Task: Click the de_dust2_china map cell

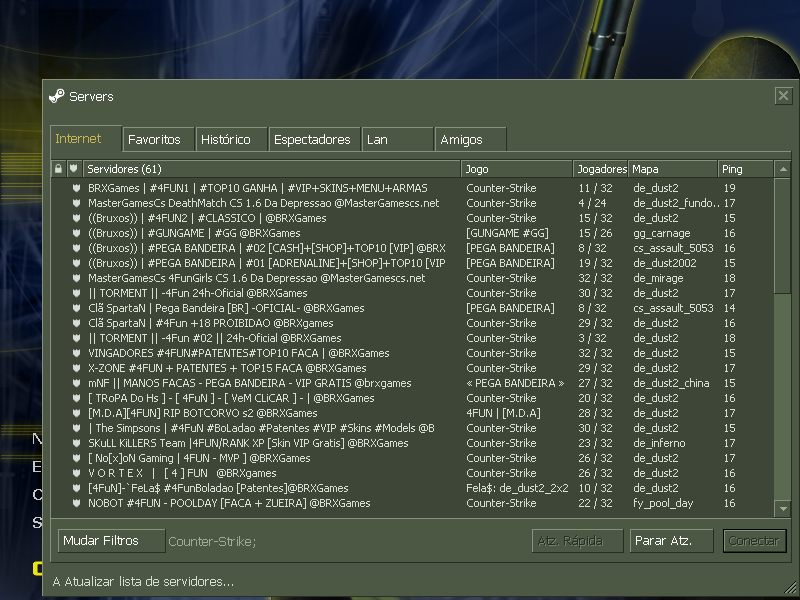Action: click(671, 383)
